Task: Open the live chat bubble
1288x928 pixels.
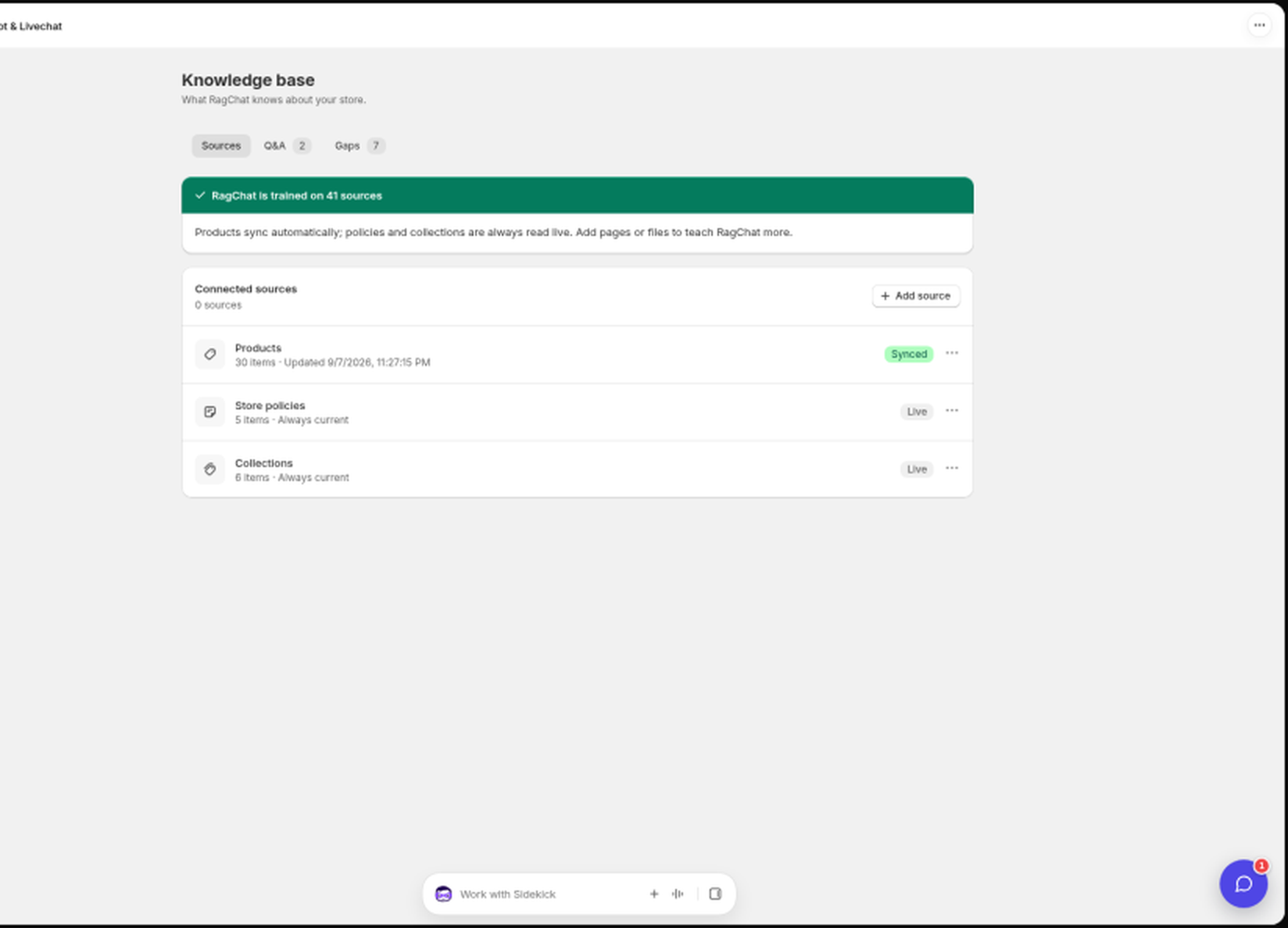Action: pyautogui.click(x=1243, y=883)
